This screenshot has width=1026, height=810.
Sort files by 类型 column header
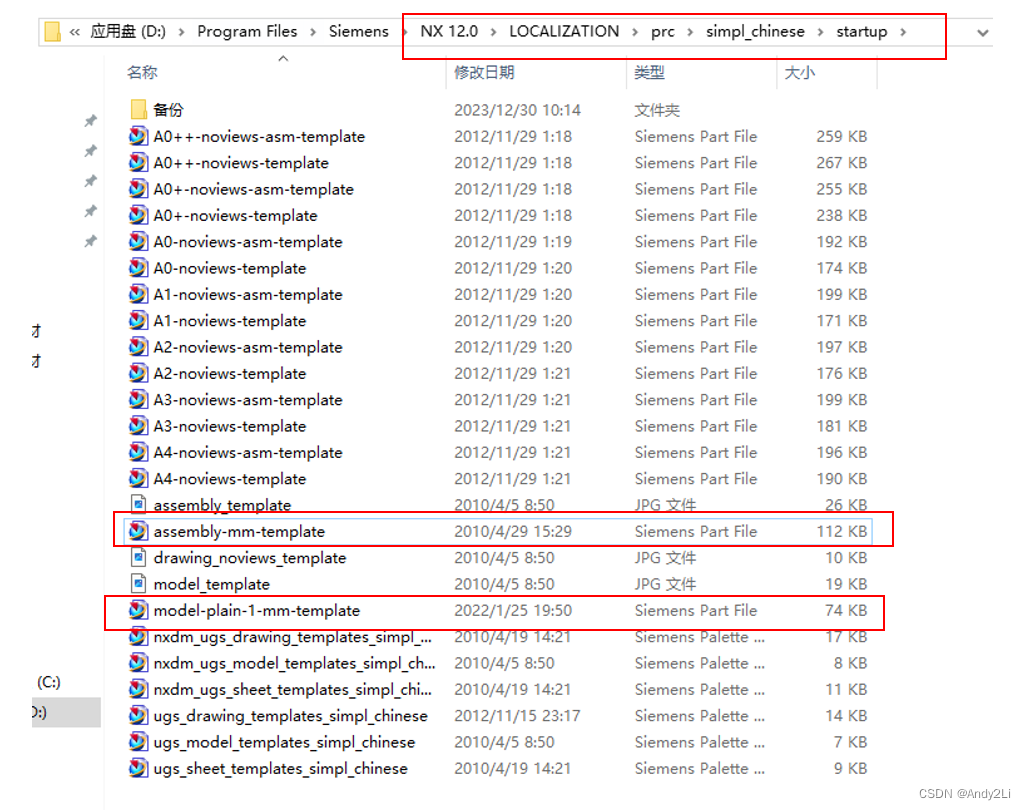click(649, 72)
